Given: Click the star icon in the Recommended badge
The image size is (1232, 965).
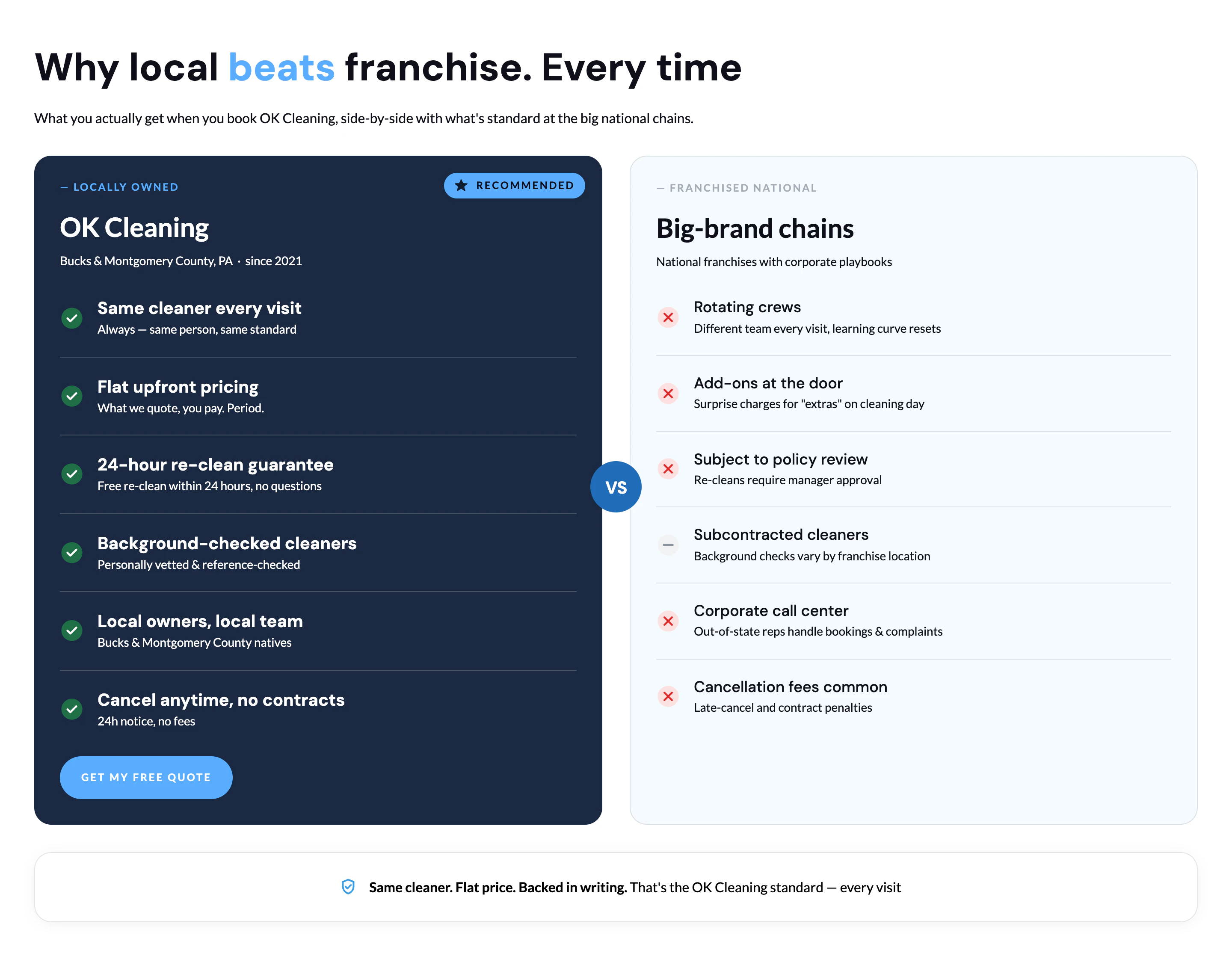Looking at the screenshot, I should pos(461,185).
